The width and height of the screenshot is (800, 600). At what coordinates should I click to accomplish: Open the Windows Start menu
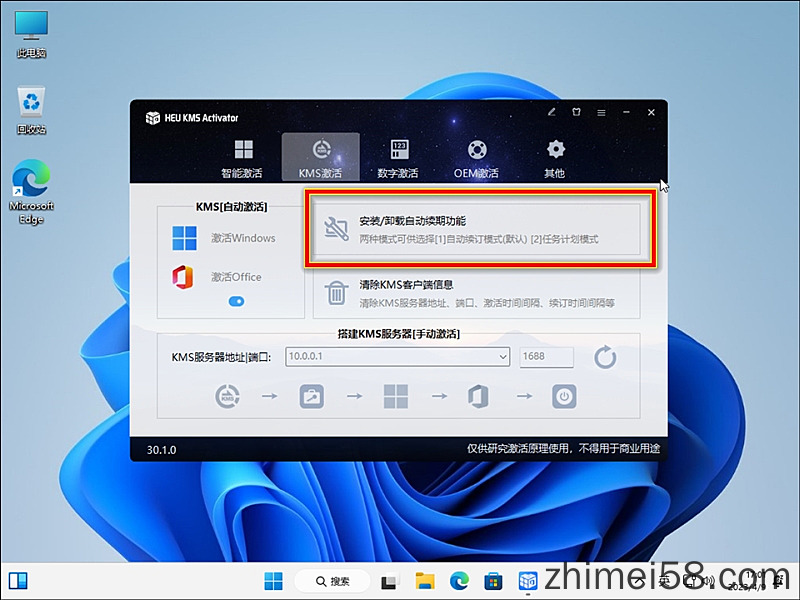(x=273, y=581)
